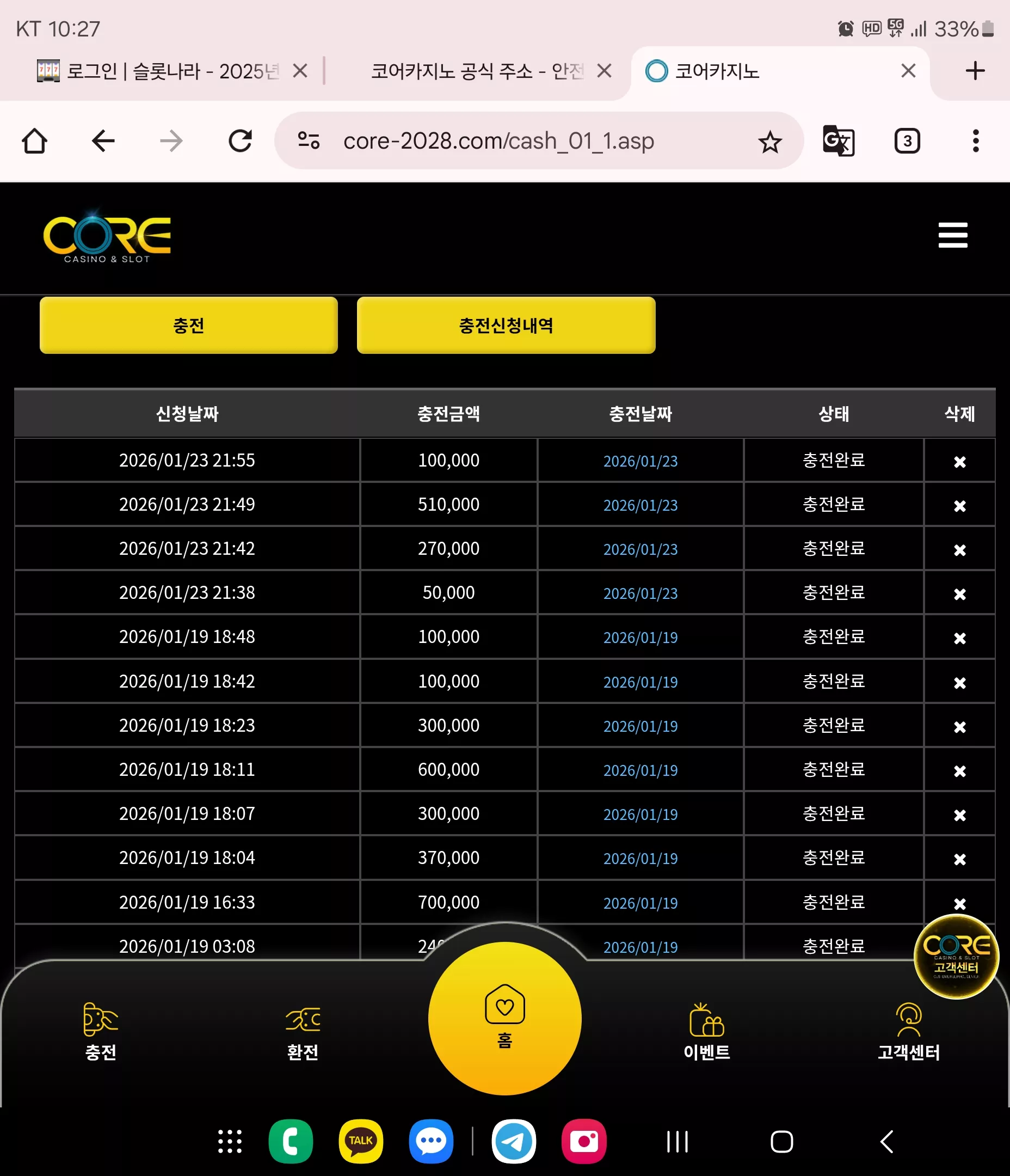Delete the 2026/01/19 18:04 charge row

(x=959, y=859)
